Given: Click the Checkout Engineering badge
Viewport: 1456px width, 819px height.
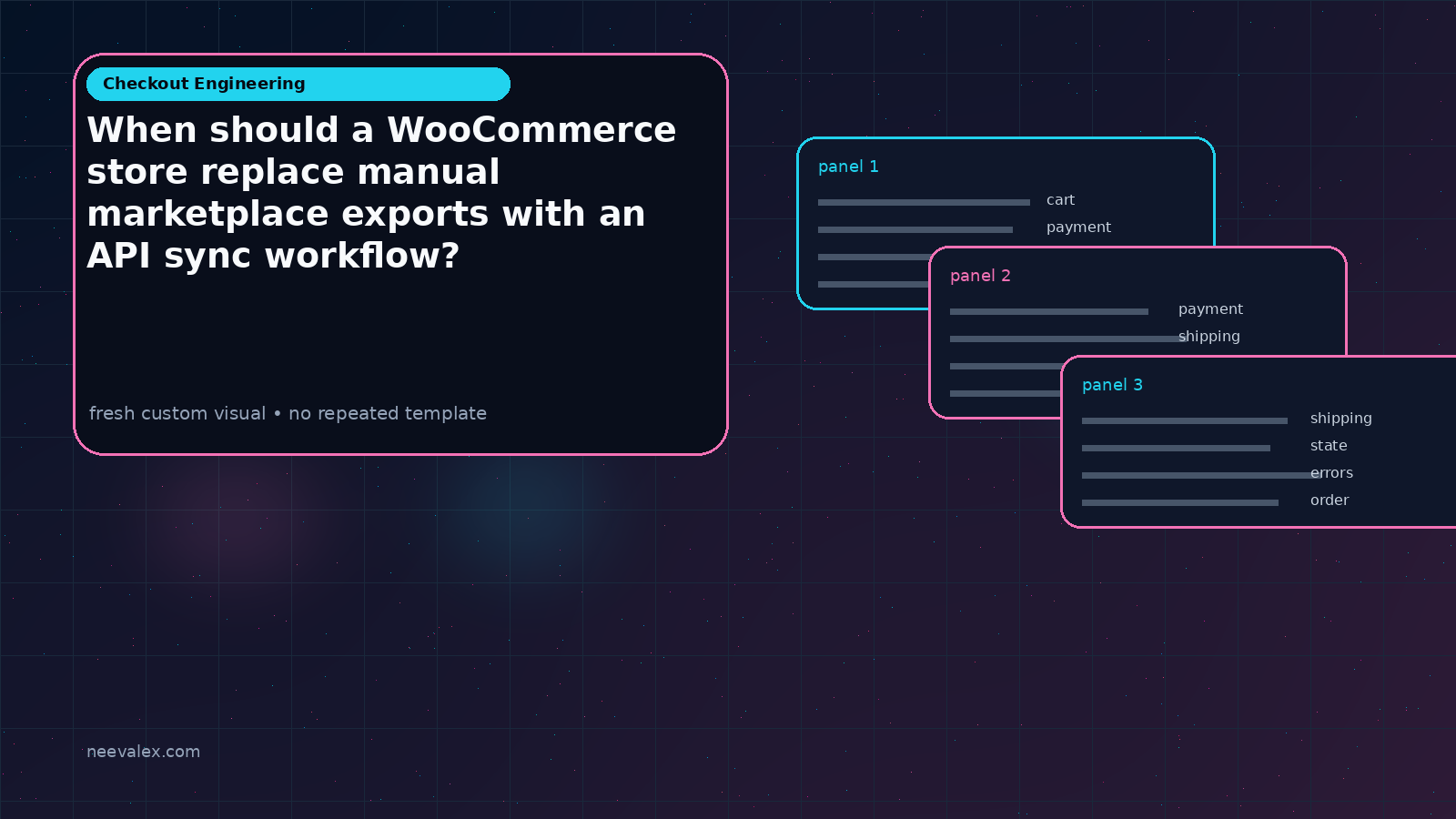Looking at the screenshot, I should tap(298, 84).
